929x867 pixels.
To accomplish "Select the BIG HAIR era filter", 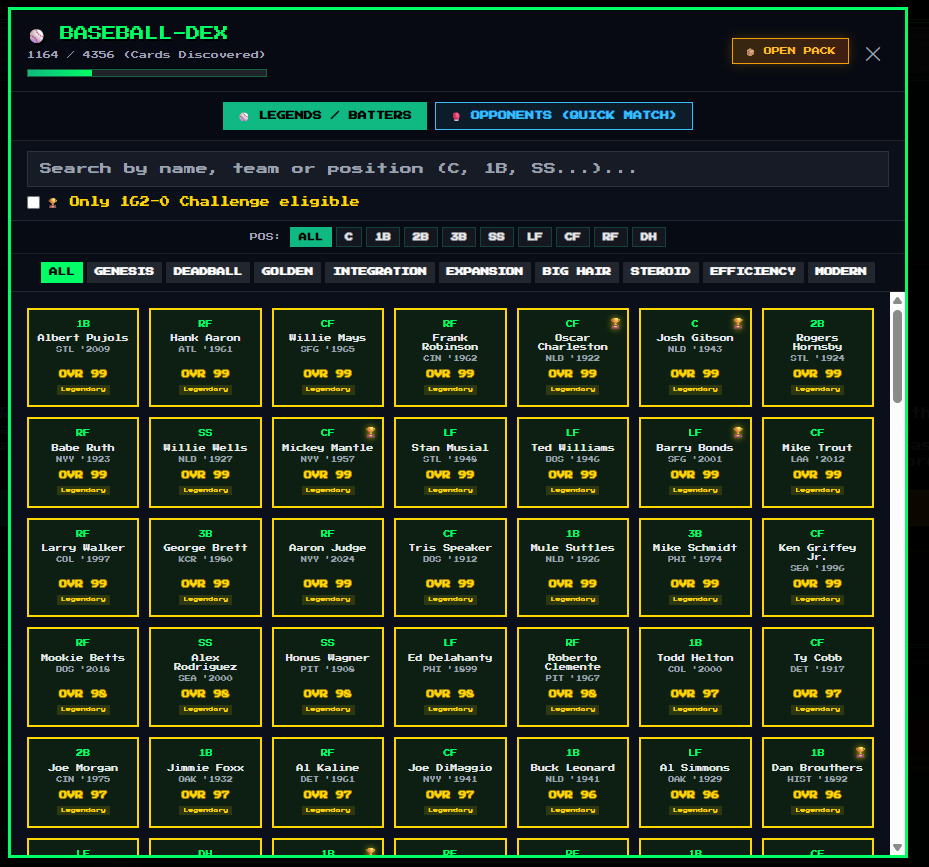I will tap(576, 272).
